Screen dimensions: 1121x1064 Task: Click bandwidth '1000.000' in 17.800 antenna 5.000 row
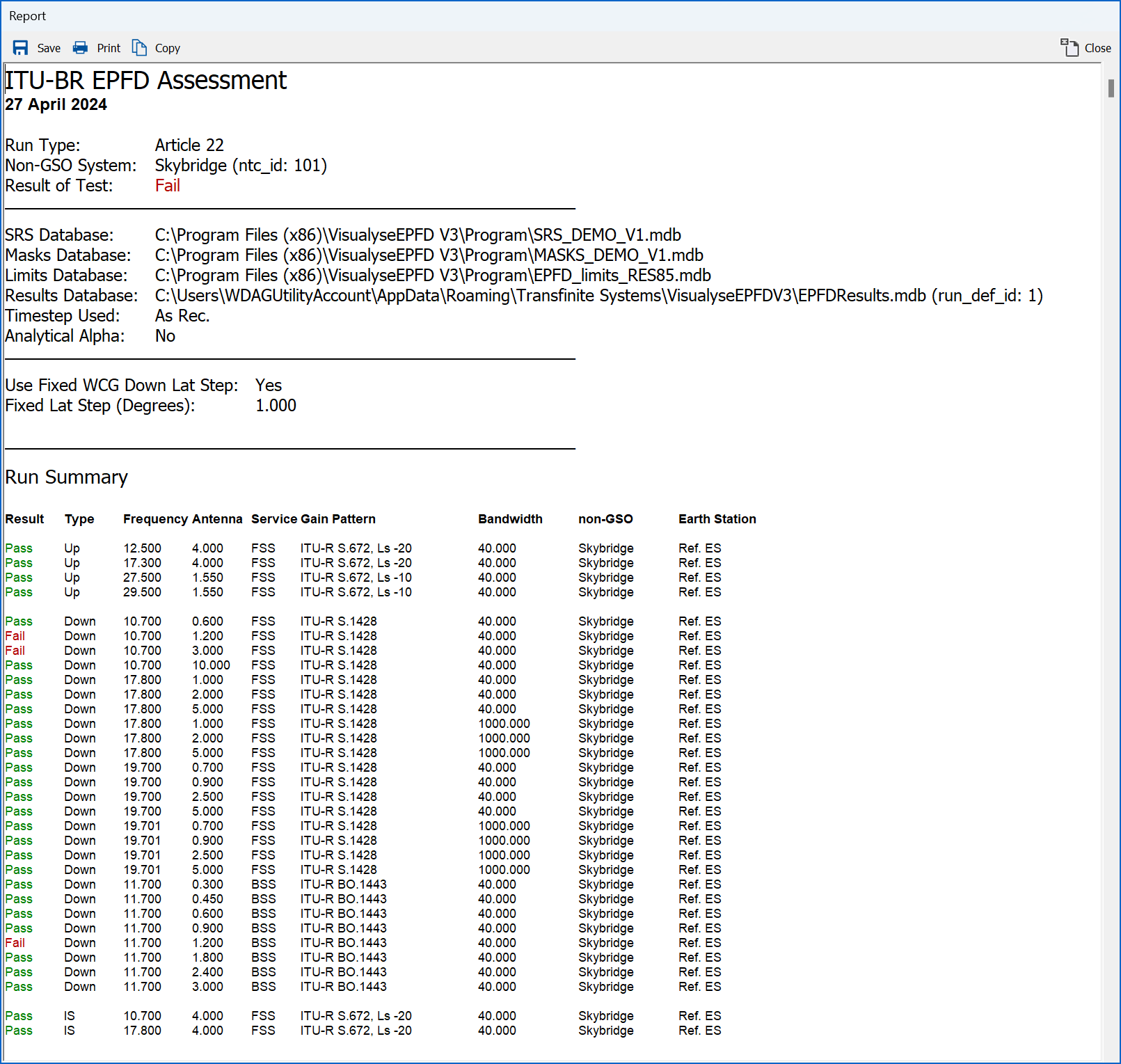504,753
